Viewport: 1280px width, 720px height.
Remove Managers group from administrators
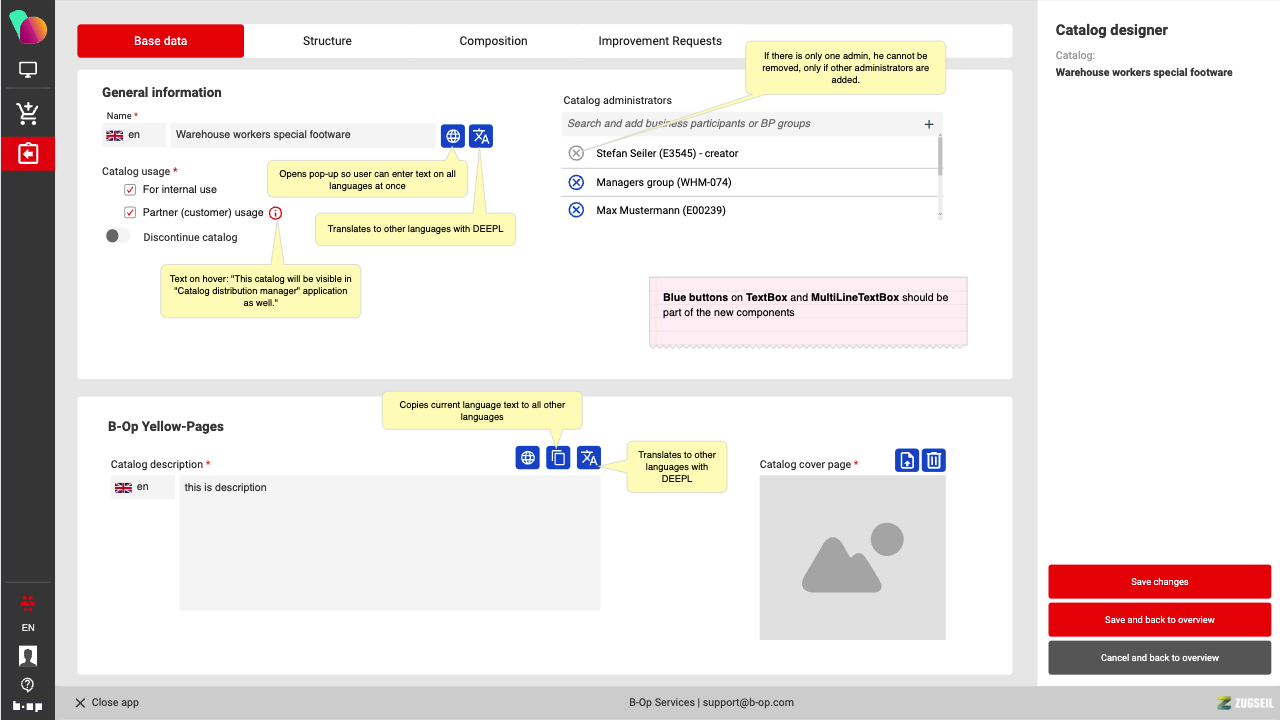pyautogui.click(x=576, y=182)
